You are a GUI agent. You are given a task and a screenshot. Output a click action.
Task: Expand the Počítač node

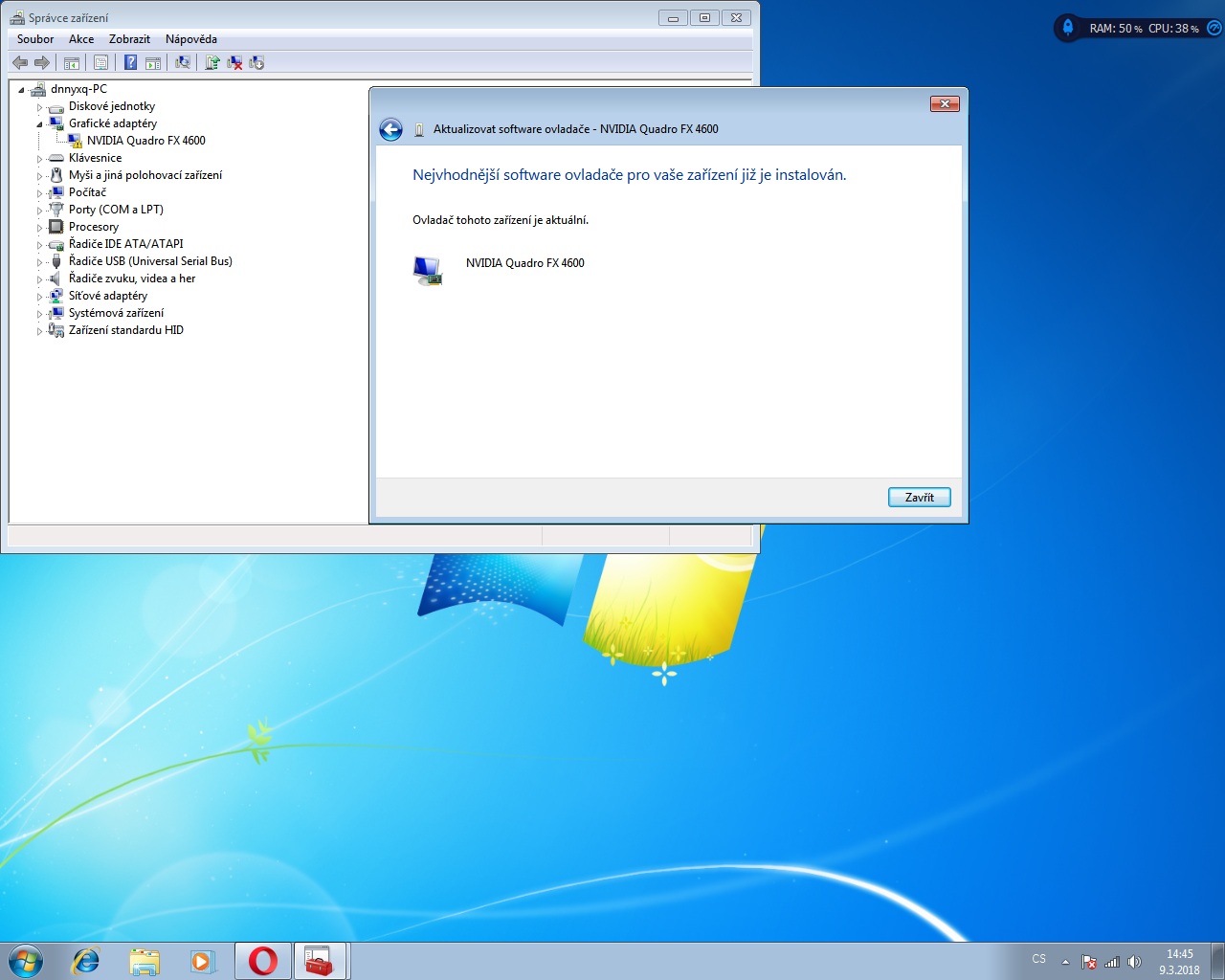[x=39, y=193]
